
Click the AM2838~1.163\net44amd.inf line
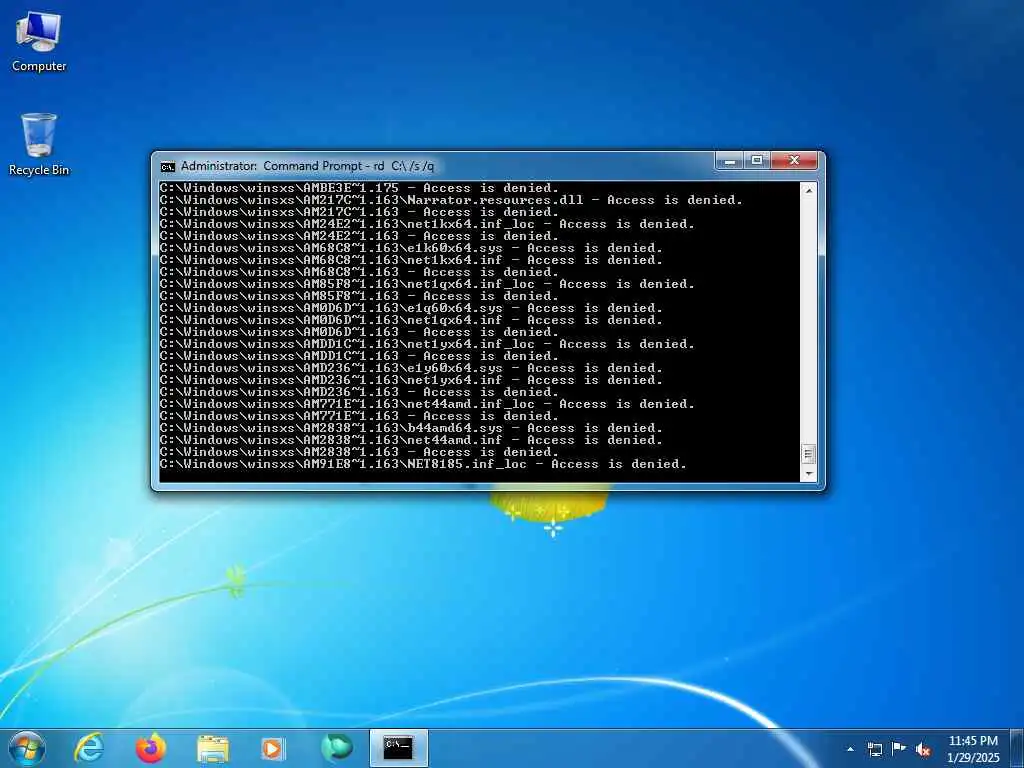411,440
